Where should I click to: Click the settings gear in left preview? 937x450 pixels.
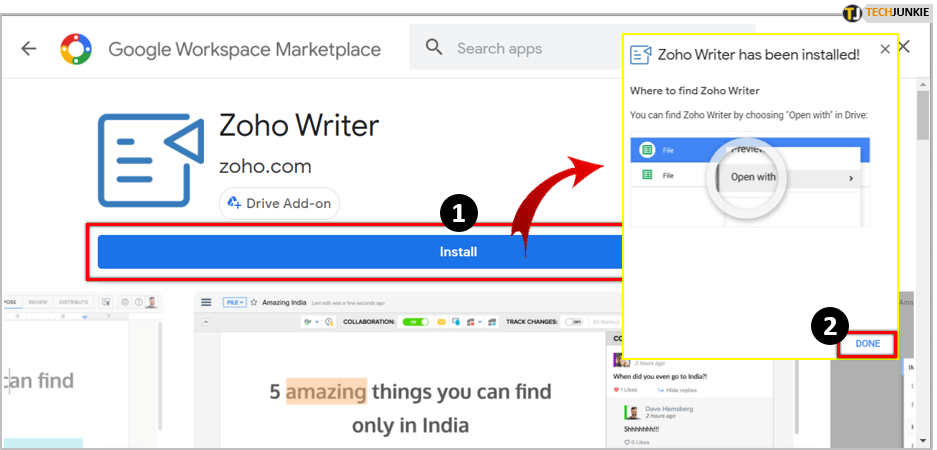tap(125, 301)
